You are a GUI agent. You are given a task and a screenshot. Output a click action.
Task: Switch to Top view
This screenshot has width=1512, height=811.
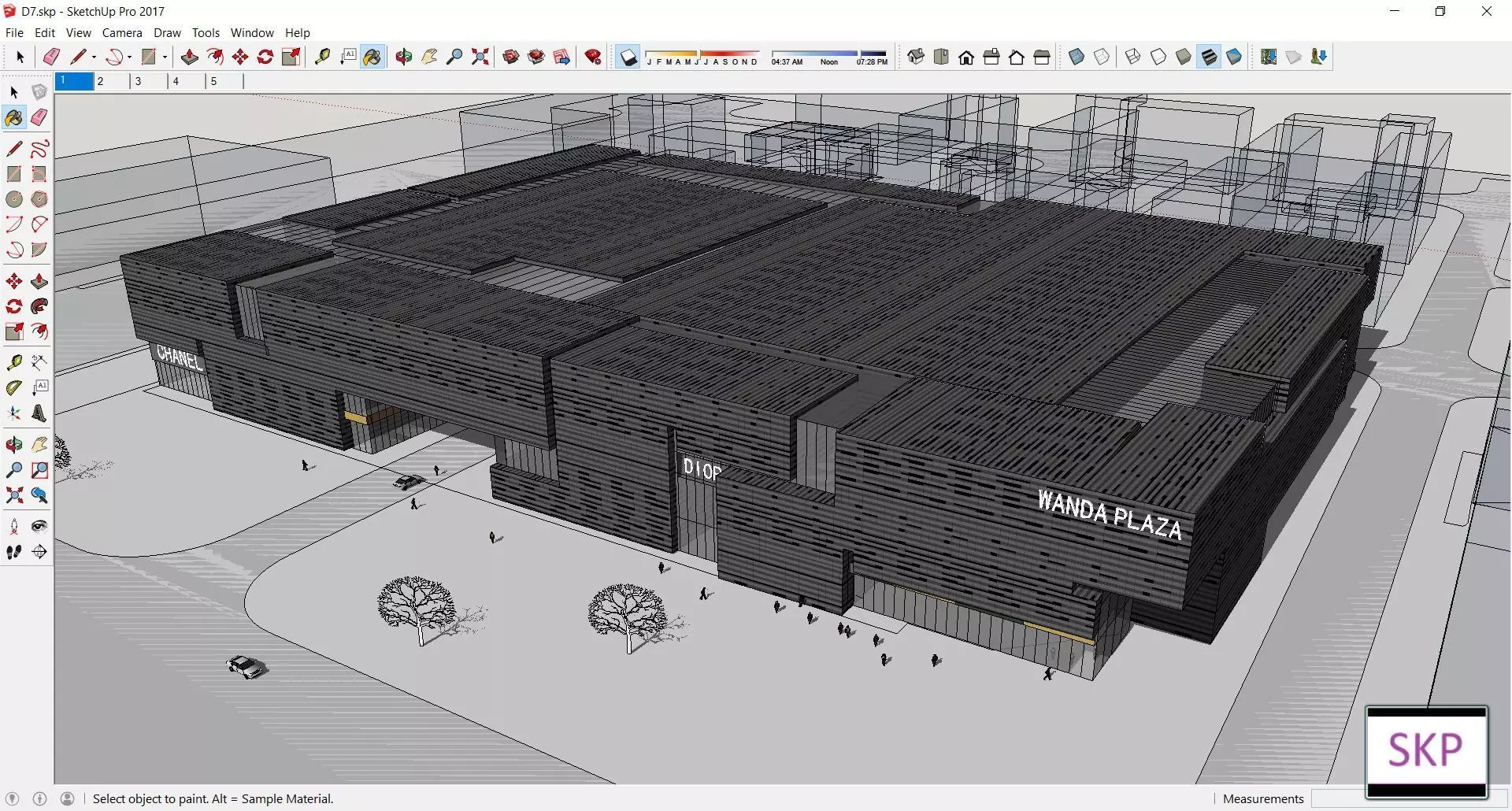coord(941,57)
